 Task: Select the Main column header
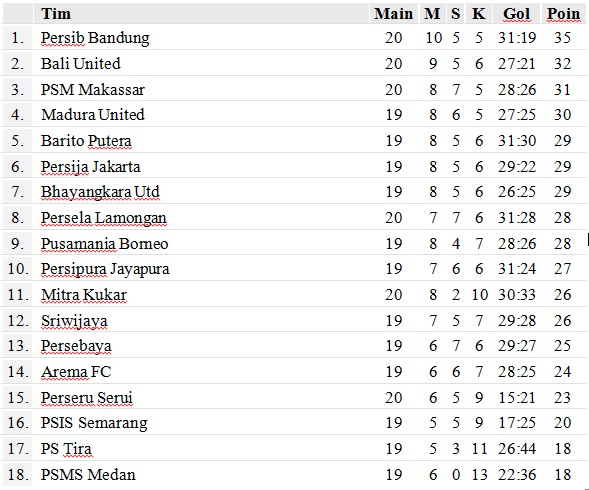(x=393, y=14)
